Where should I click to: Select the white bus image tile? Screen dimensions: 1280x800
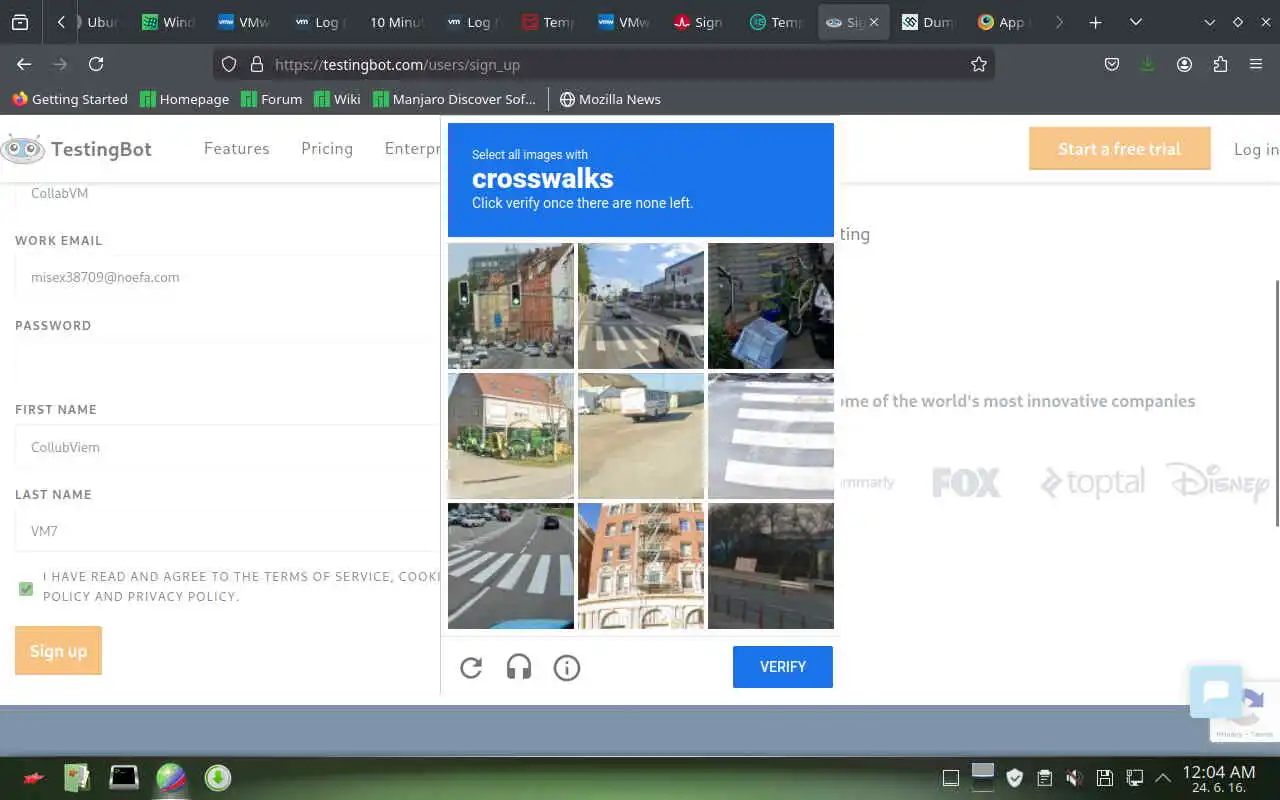641,436
